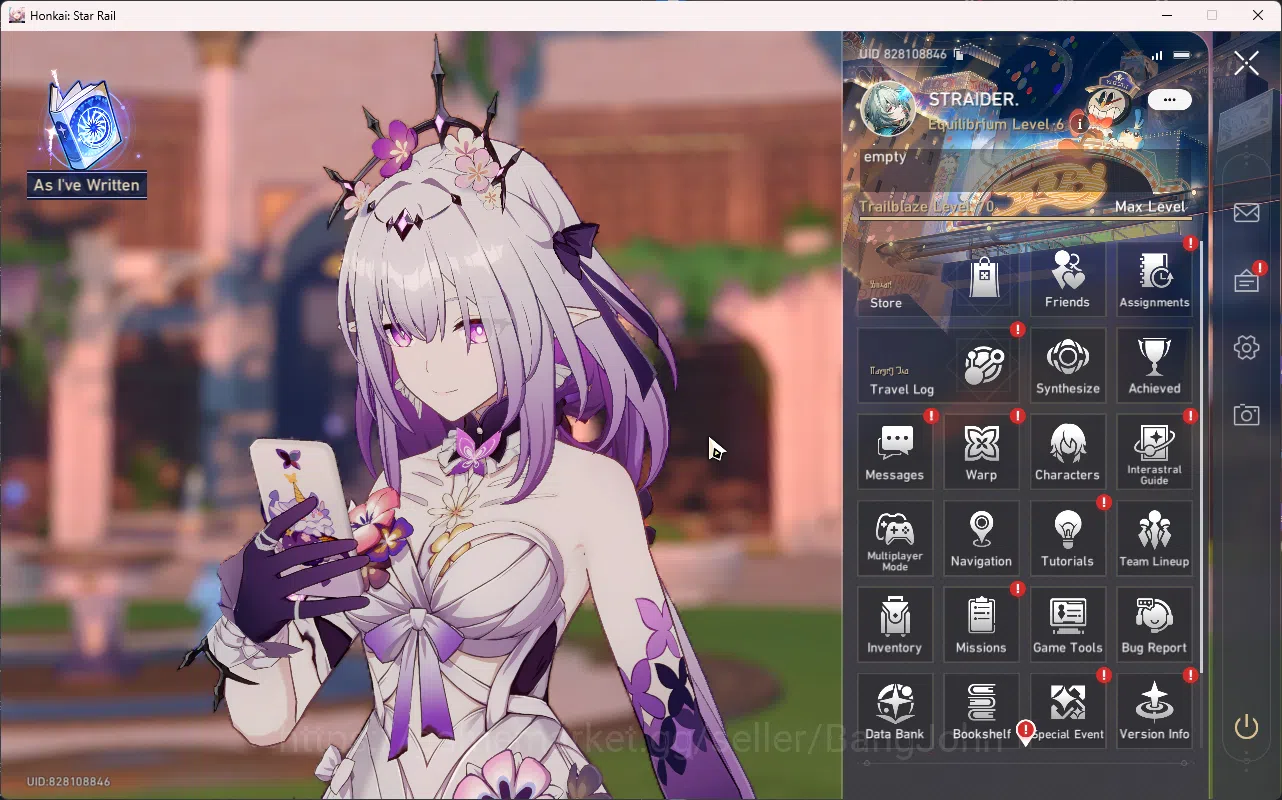
Task: Open Game Tools
Action: (x=1067, y=624)
